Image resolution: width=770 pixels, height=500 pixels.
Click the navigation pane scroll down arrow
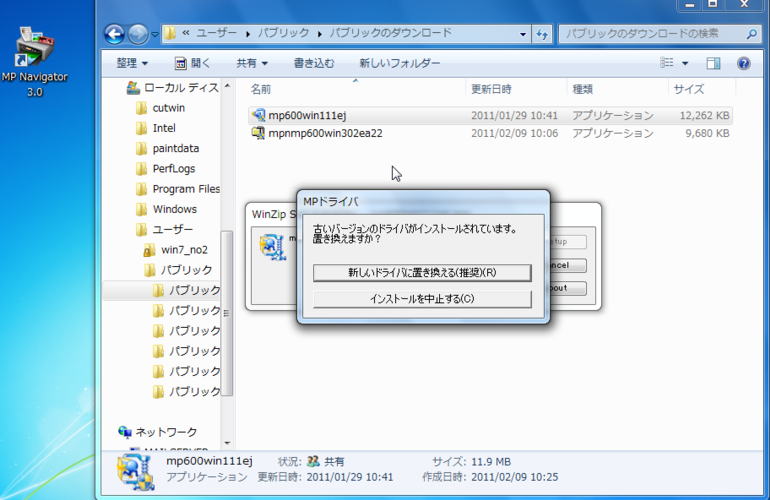[227, 443]
